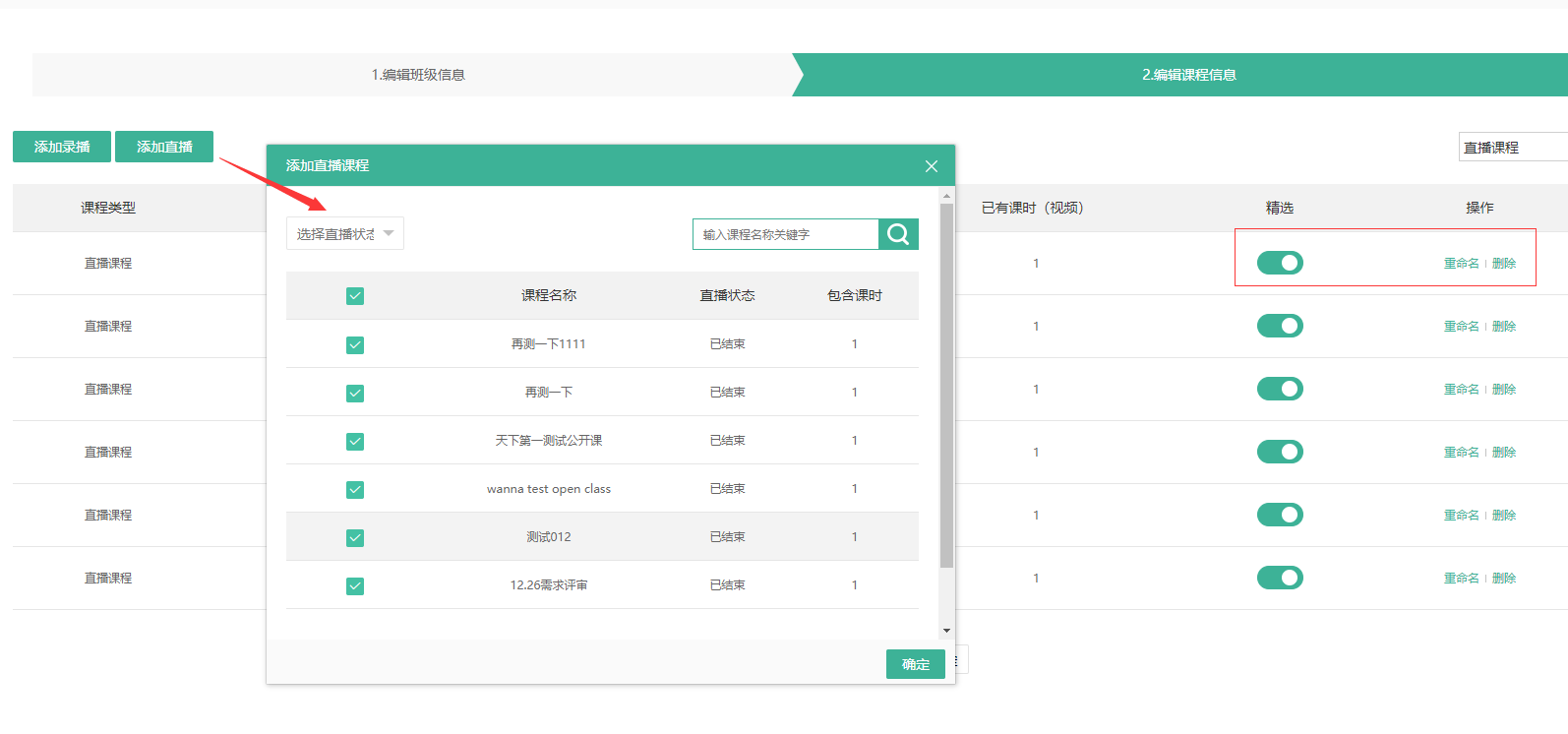Click the 包含课时 column header
Image resolution: width=1568 pixels, height=734 pixels.
[x=855, y=295]
